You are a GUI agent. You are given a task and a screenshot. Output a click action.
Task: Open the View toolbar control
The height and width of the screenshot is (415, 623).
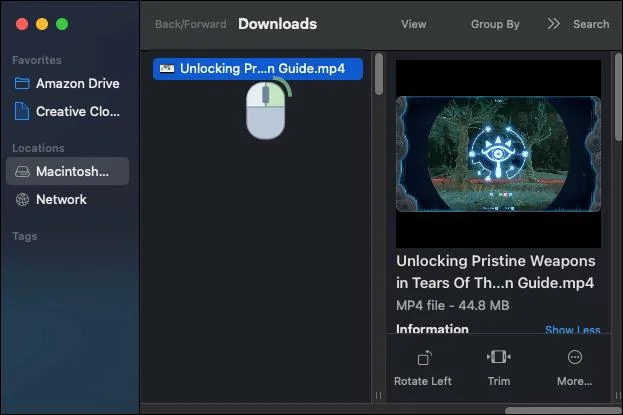[414, 24]
